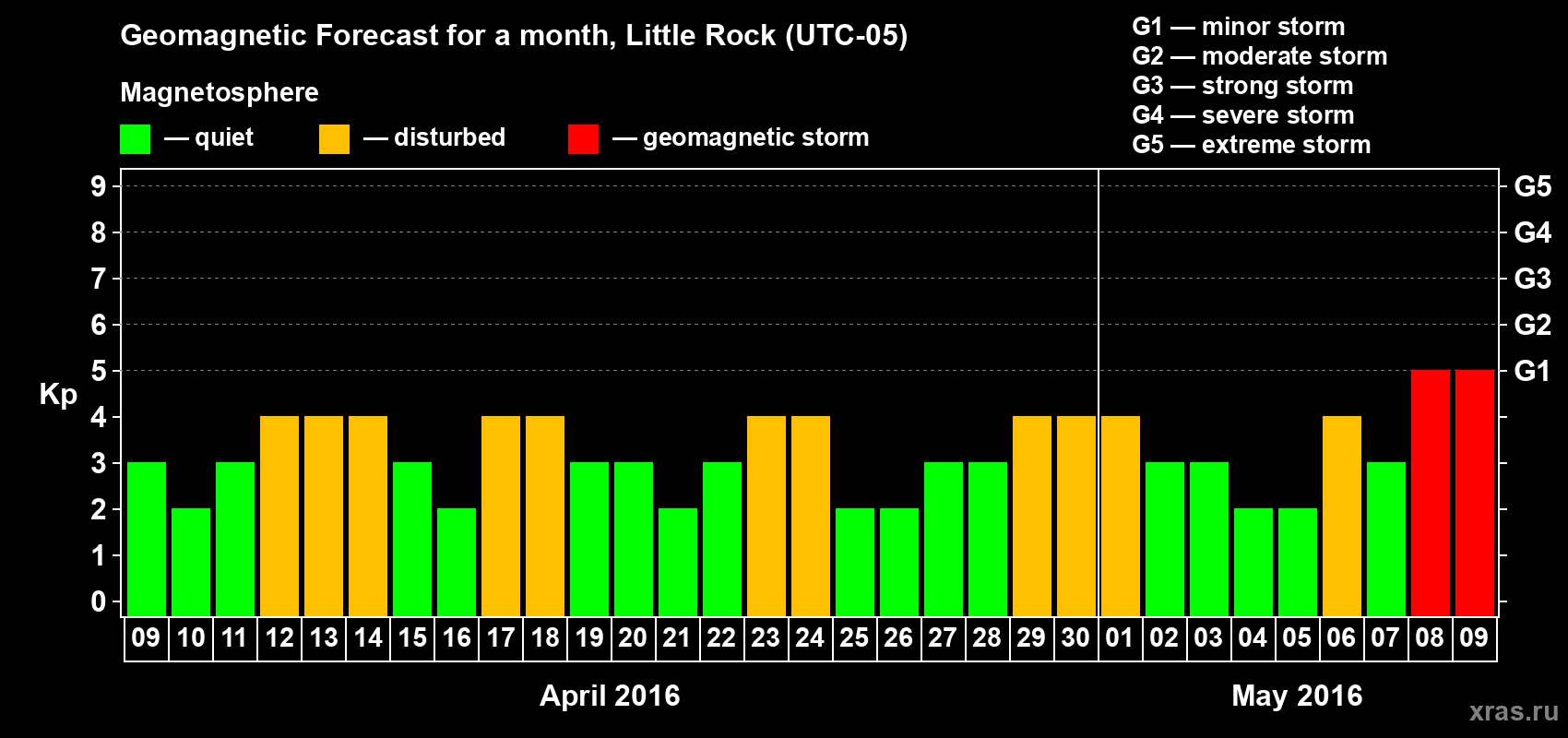This screenshot has width=1568, height=738.
Task: Click the orange disturbed legend swatch
Action: coord(334,139)
